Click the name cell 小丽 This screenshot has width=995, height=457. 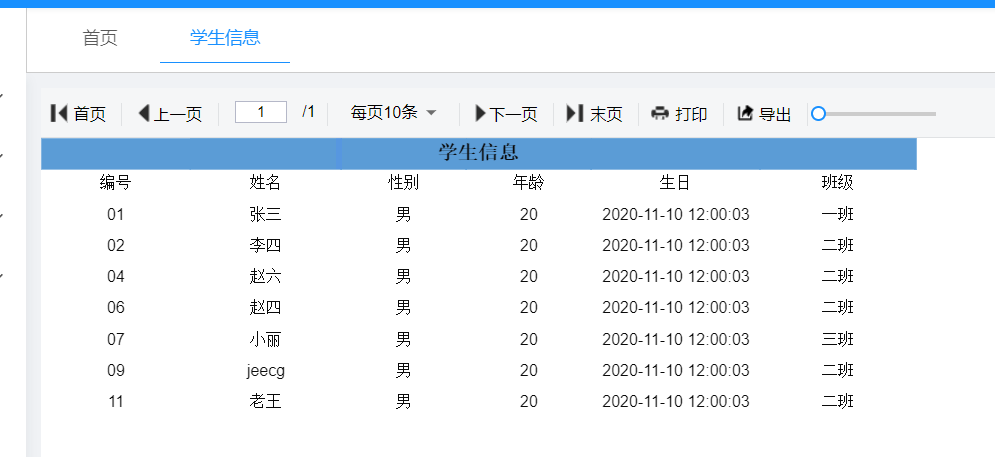(265, 339)
